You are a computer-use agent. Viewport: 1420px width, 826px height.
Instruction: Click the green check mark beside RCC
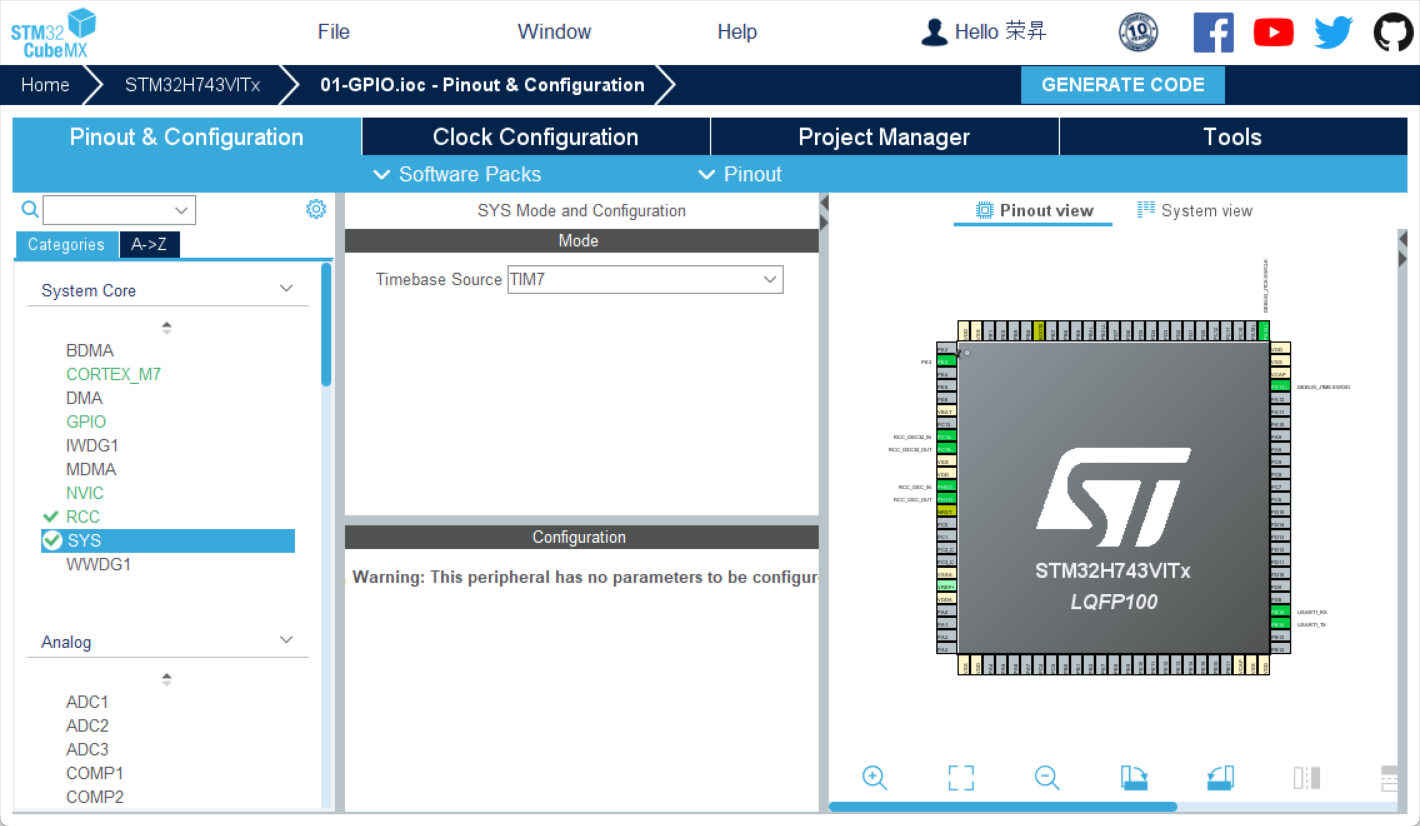pyautogui.click(x=51, y=517)
